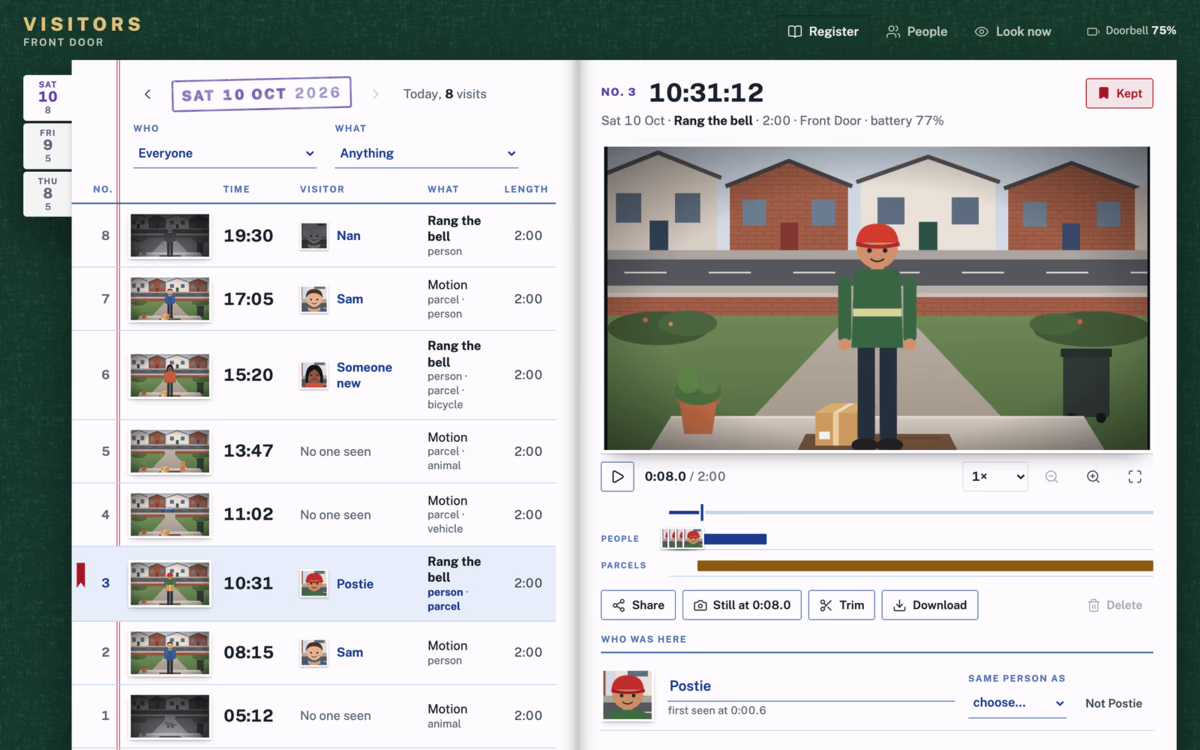Click the video scrubber progress bar
This screenshot has width=1200, height=750.
pos(911,512)
